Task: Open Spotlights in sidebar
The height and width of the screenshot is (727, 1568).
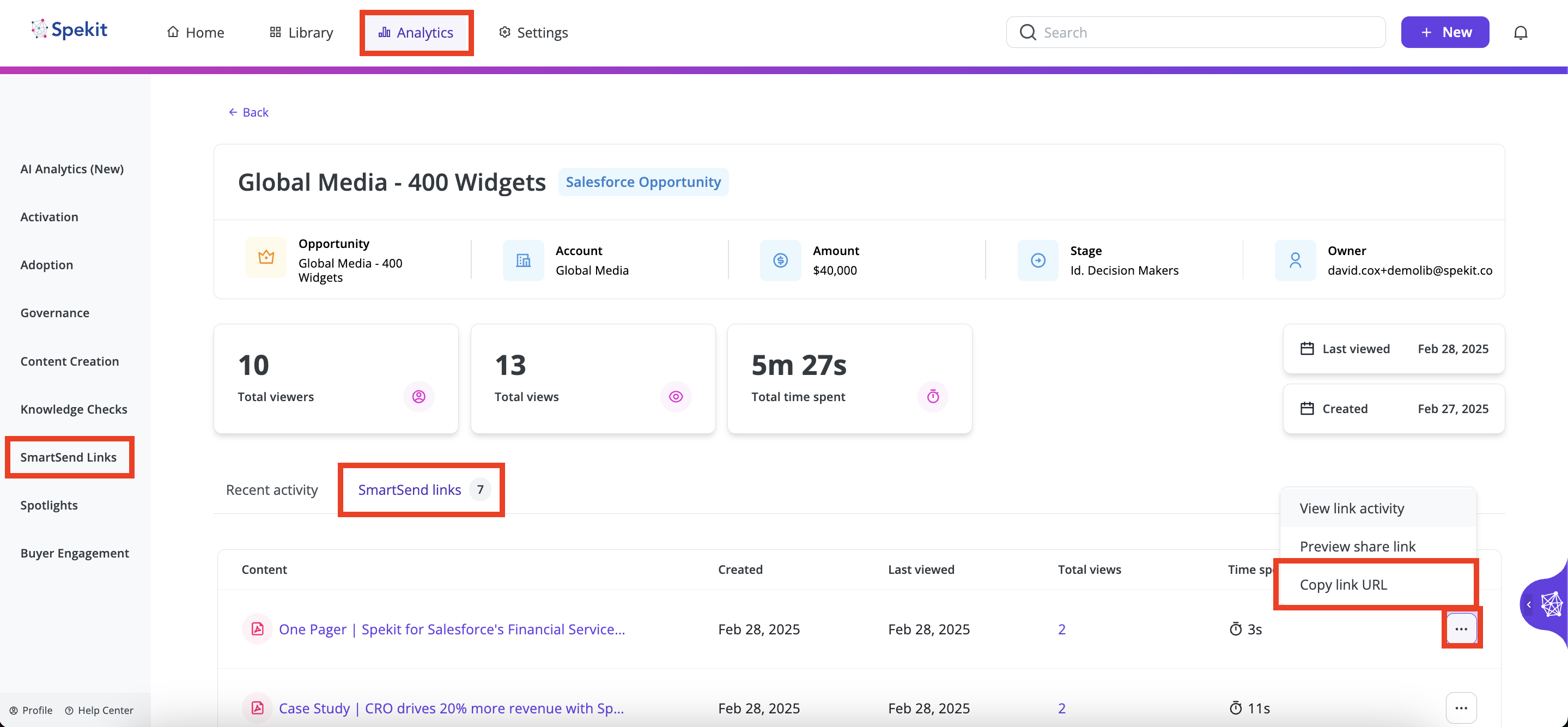Action: coord(48,505)
